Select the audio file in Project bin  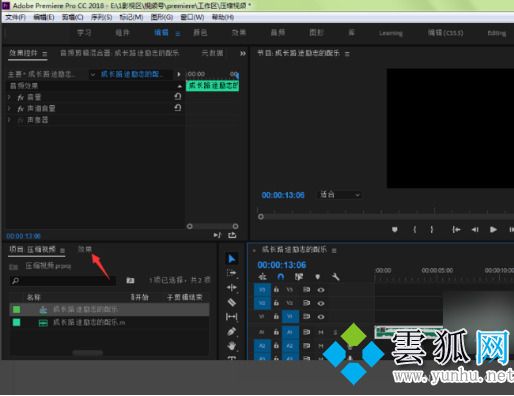[109, 323]
